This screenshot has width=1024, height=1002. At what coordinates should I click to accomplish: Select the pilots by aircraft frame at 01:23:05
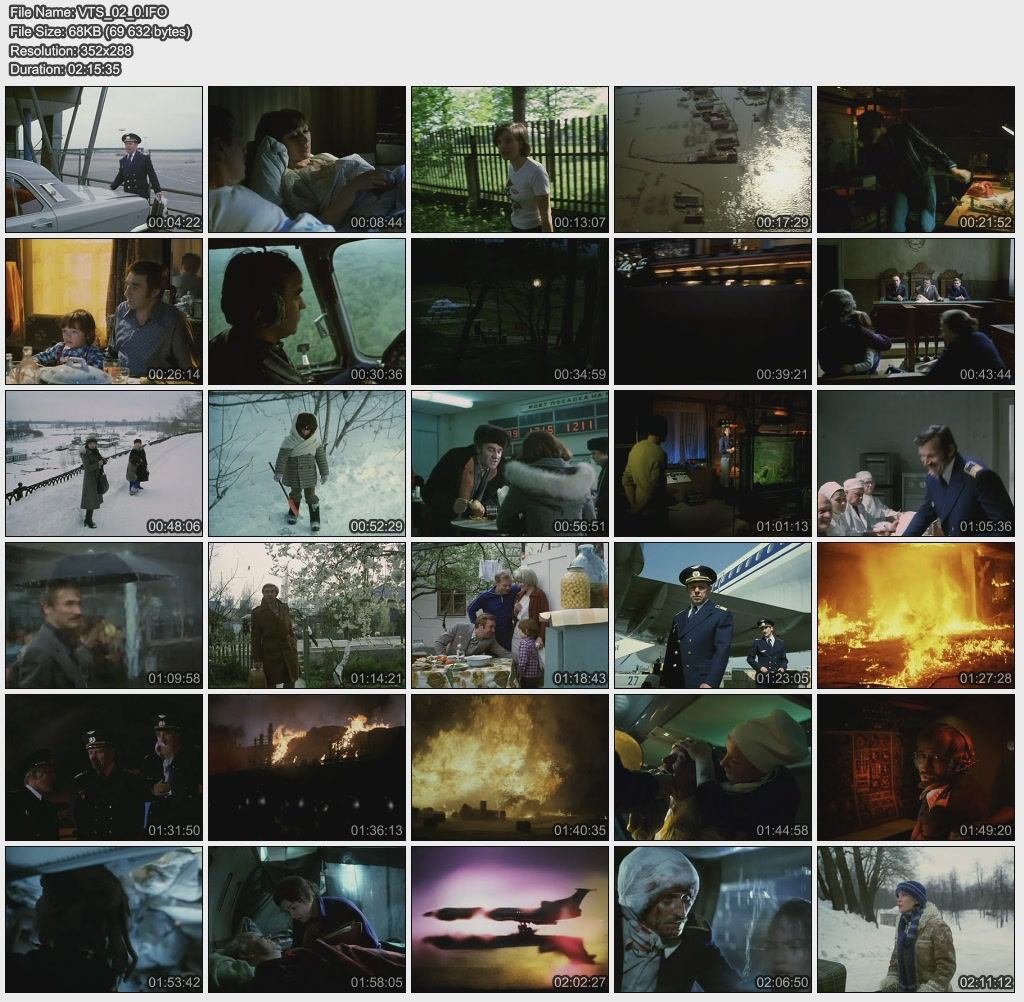pyautogui.click(x=713, y=616)
